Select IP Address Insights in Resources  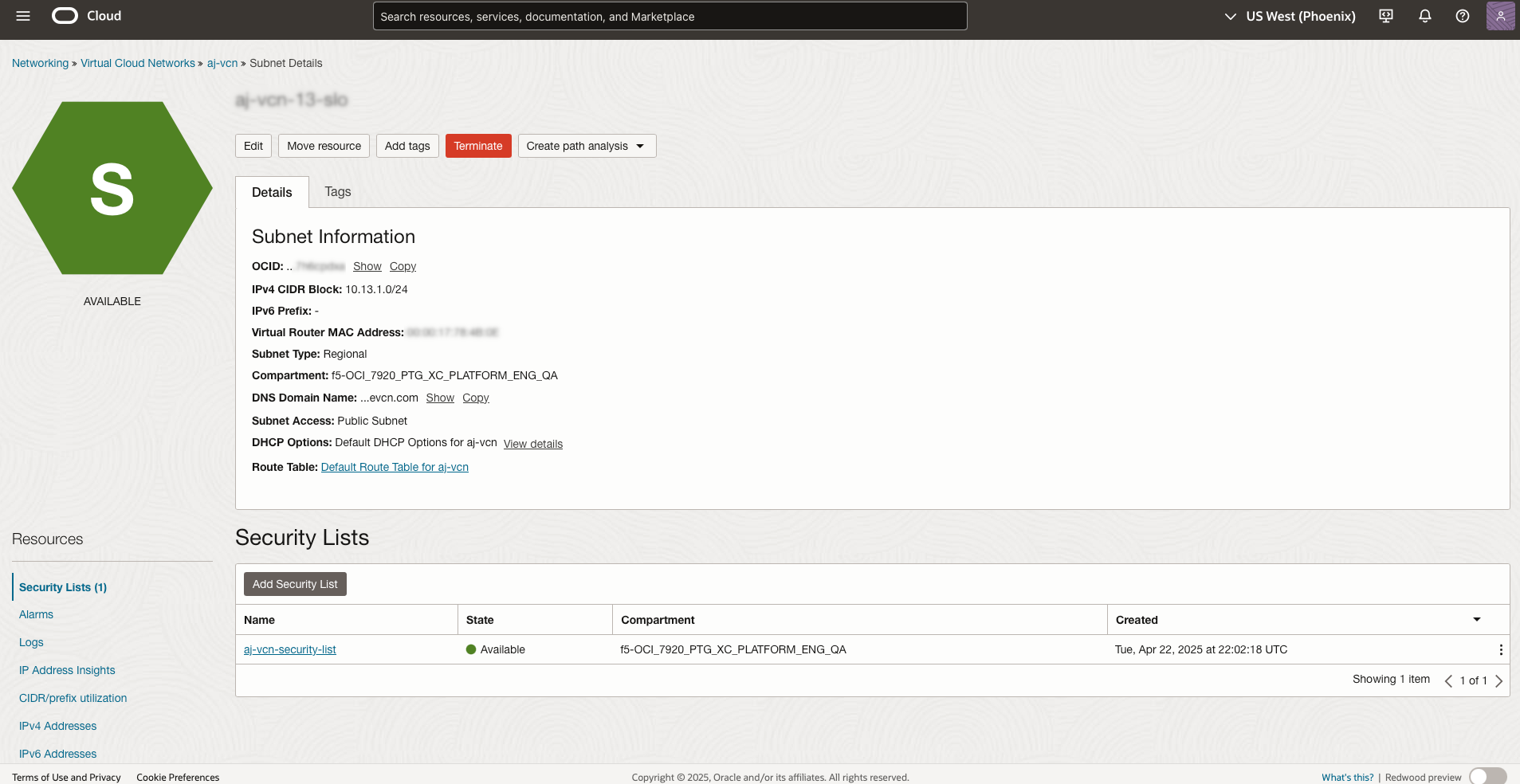click(67, 670)
